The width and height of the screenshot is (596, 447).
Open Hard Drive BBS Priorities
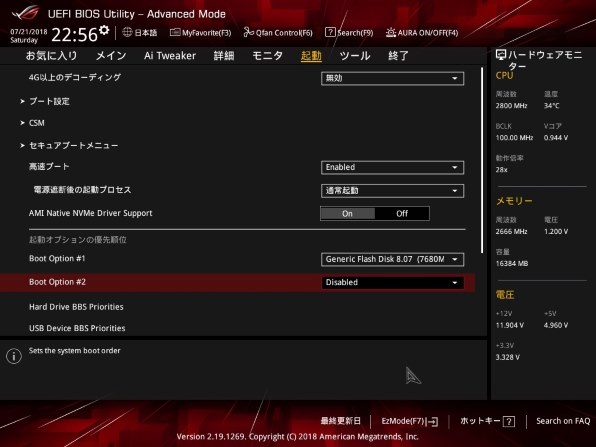[76, 307]
